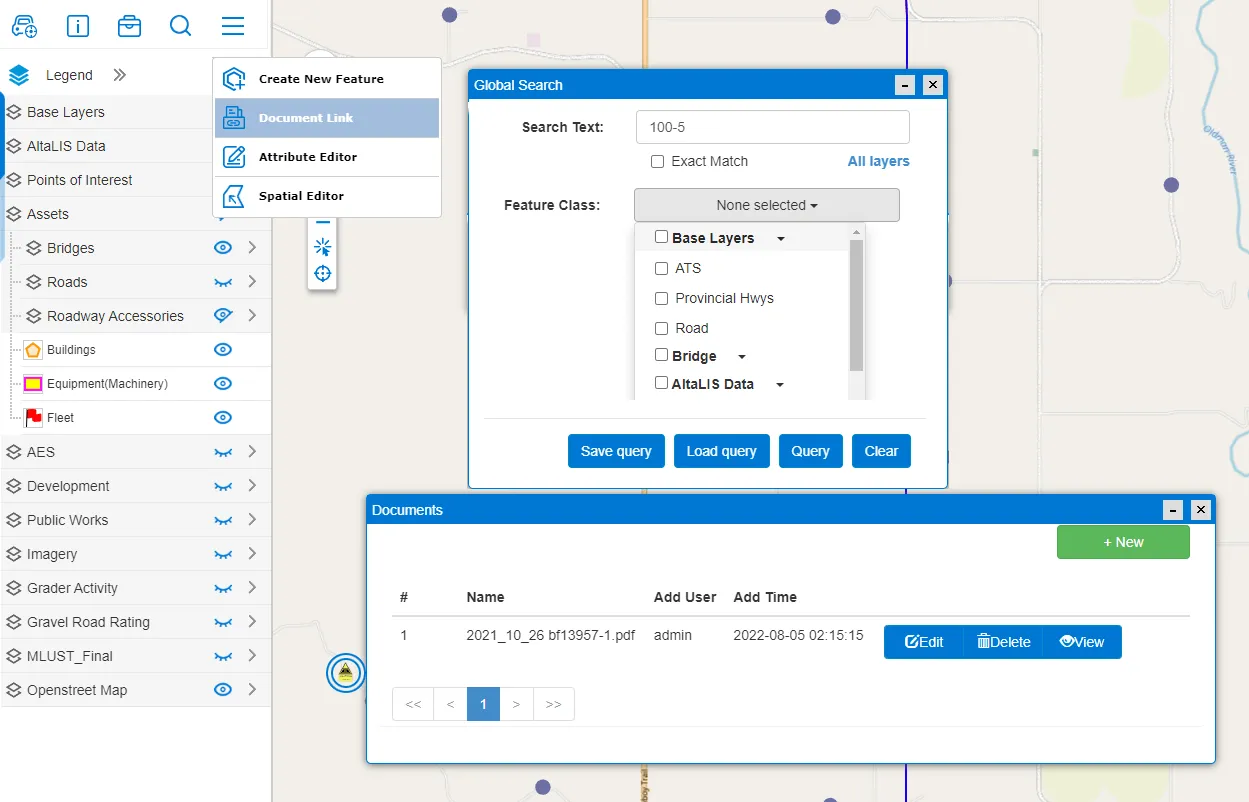Image resolution: width=1249 pixels, height=802 pixels.
Task: Close the Documents window
Action: click(1201, 510)
